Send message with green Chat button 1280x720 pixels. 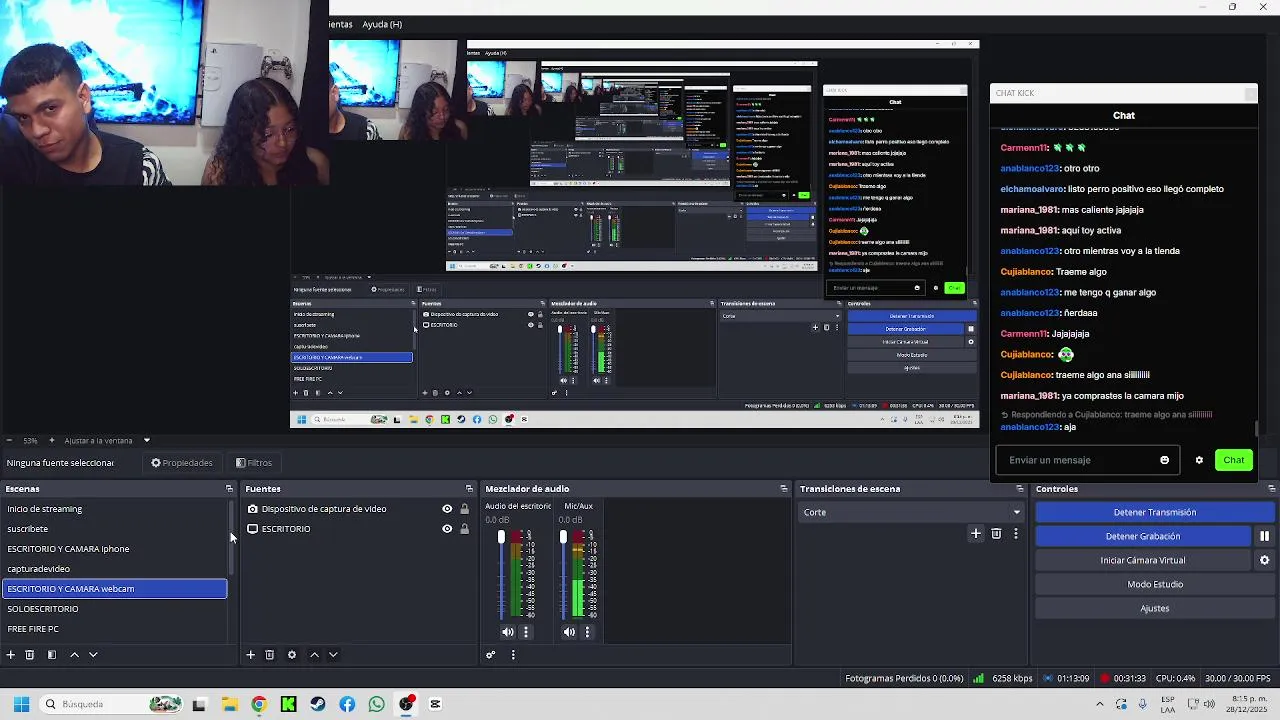click(1234, 460)
